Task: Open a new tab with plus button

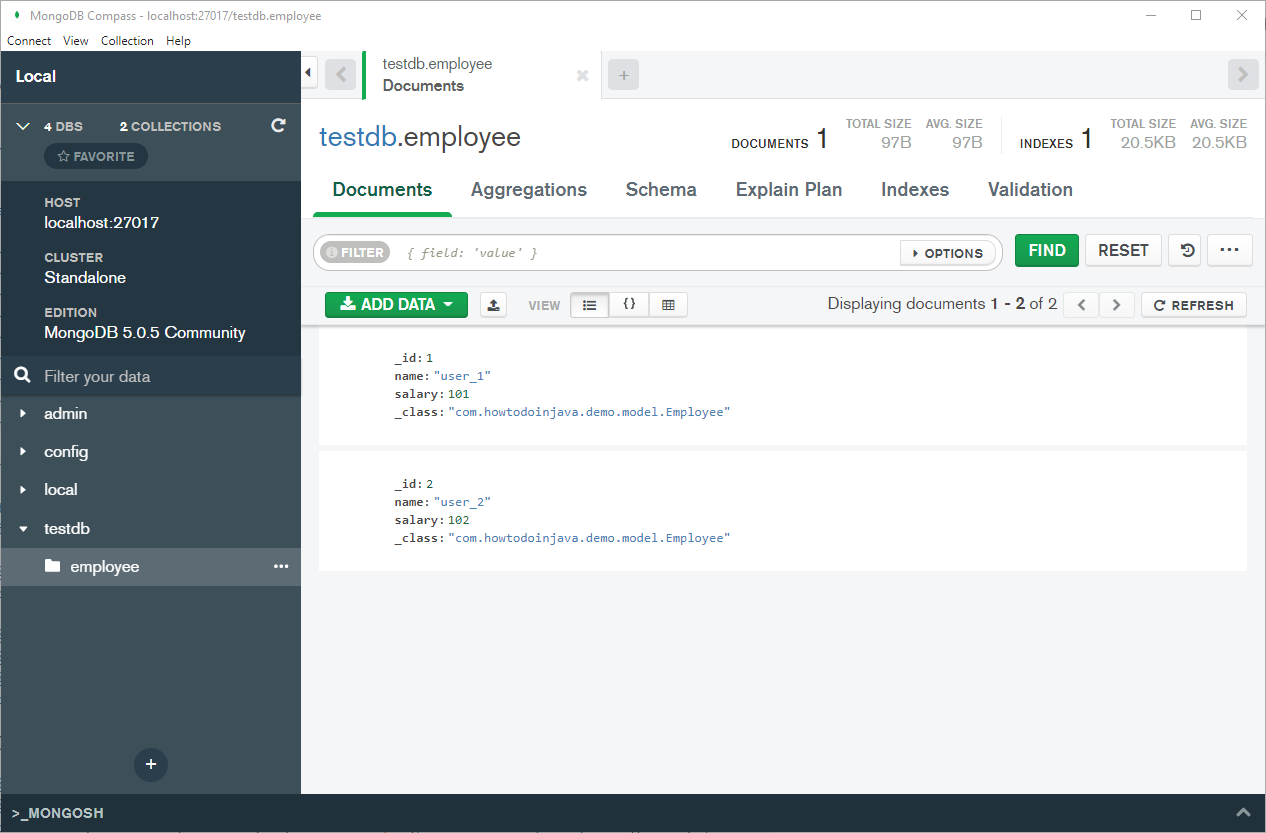Action: [623, 75]
